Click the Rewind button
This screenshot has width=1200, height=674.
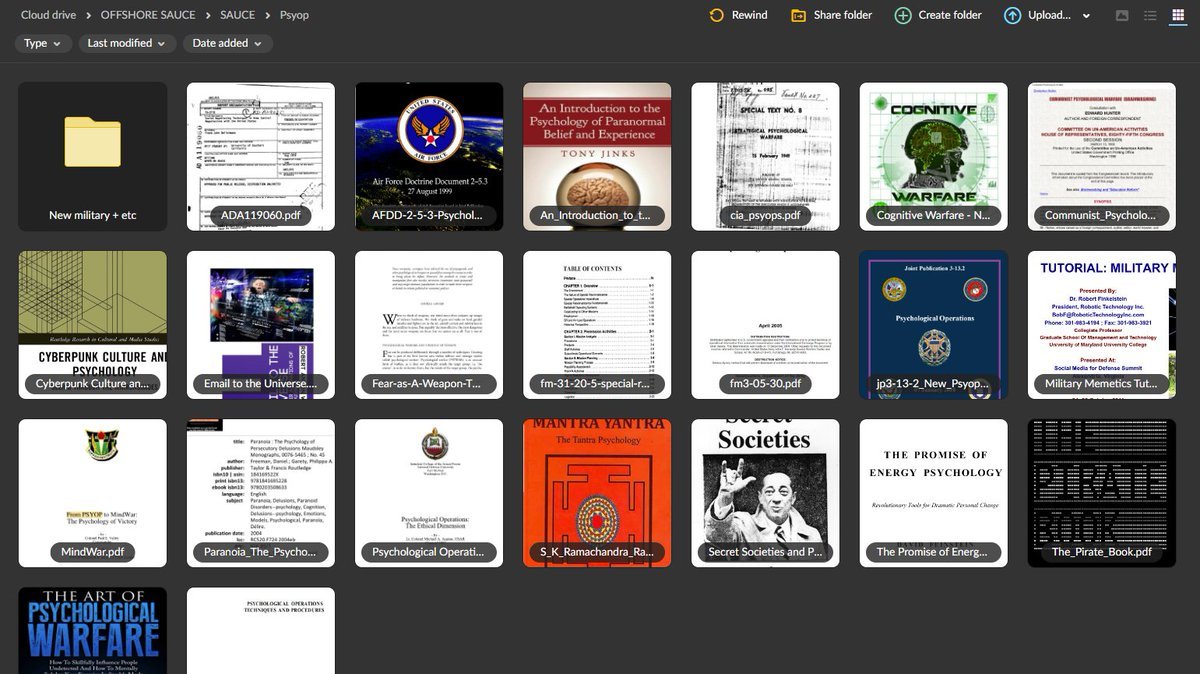pos(738,15)
